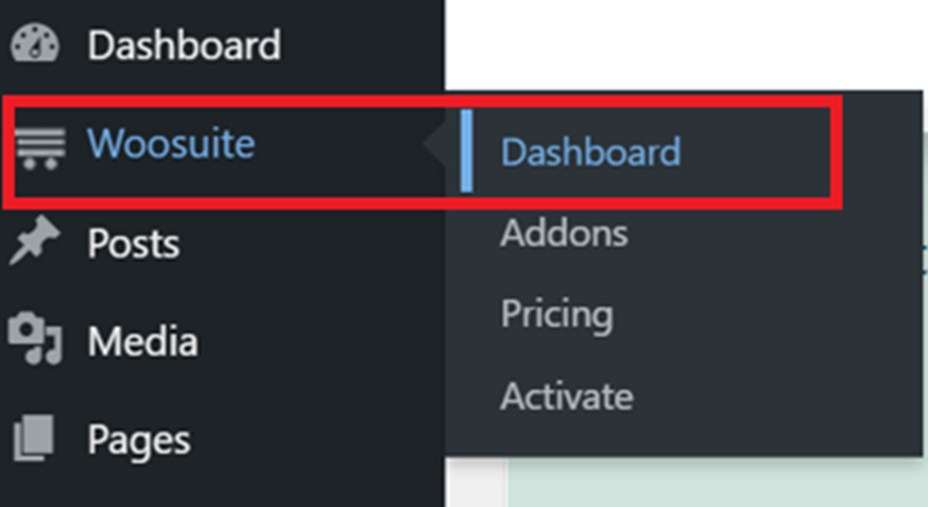928x507 pixels.
Task: Go to the Posts menu label
Action: pos(134,243)
